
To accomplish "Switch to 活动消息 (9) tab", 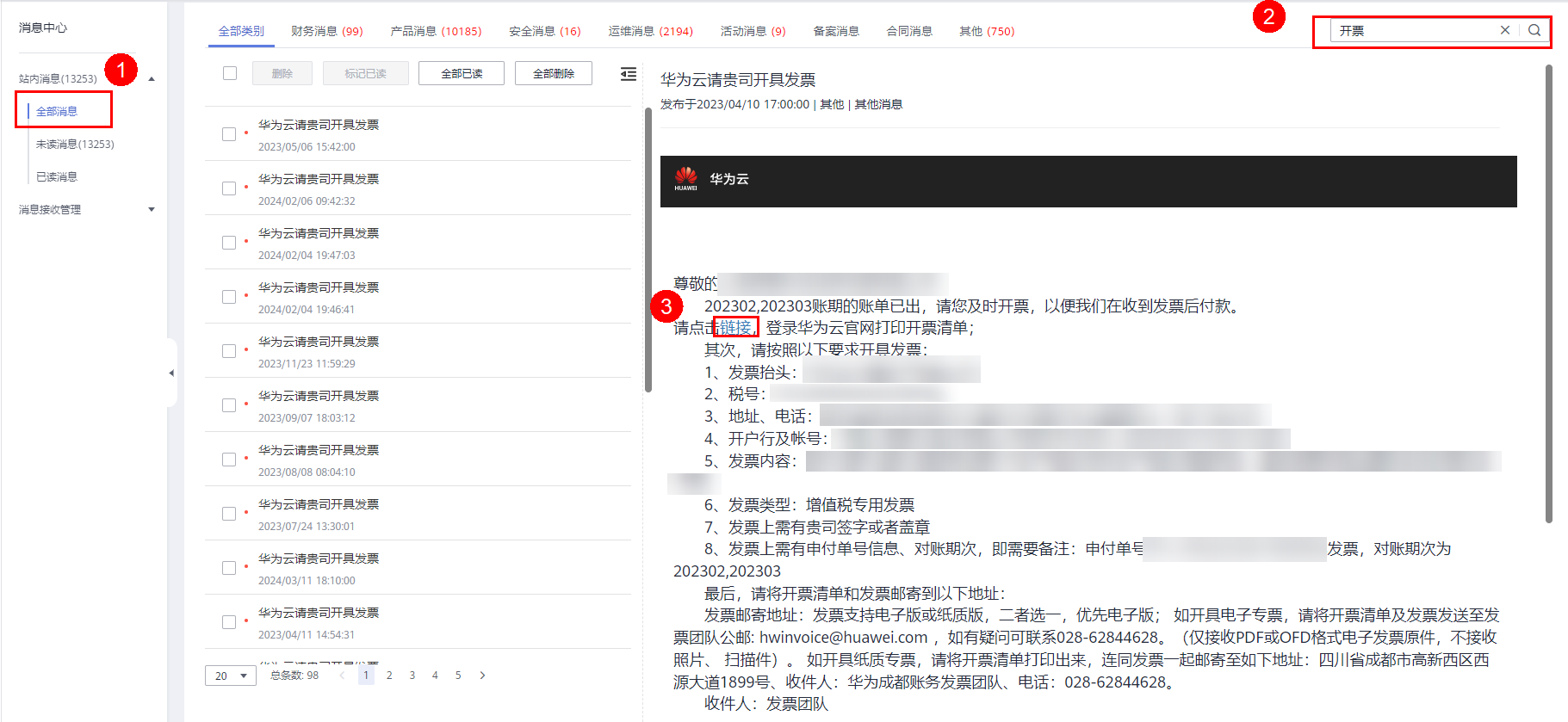I will pyautogui.click(x=753, y=31).
